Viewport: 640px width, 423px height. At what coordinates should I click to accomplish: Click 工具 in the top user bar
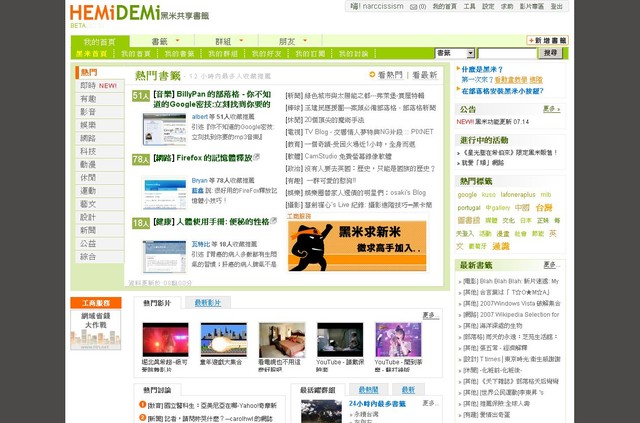tap(469, 7)
